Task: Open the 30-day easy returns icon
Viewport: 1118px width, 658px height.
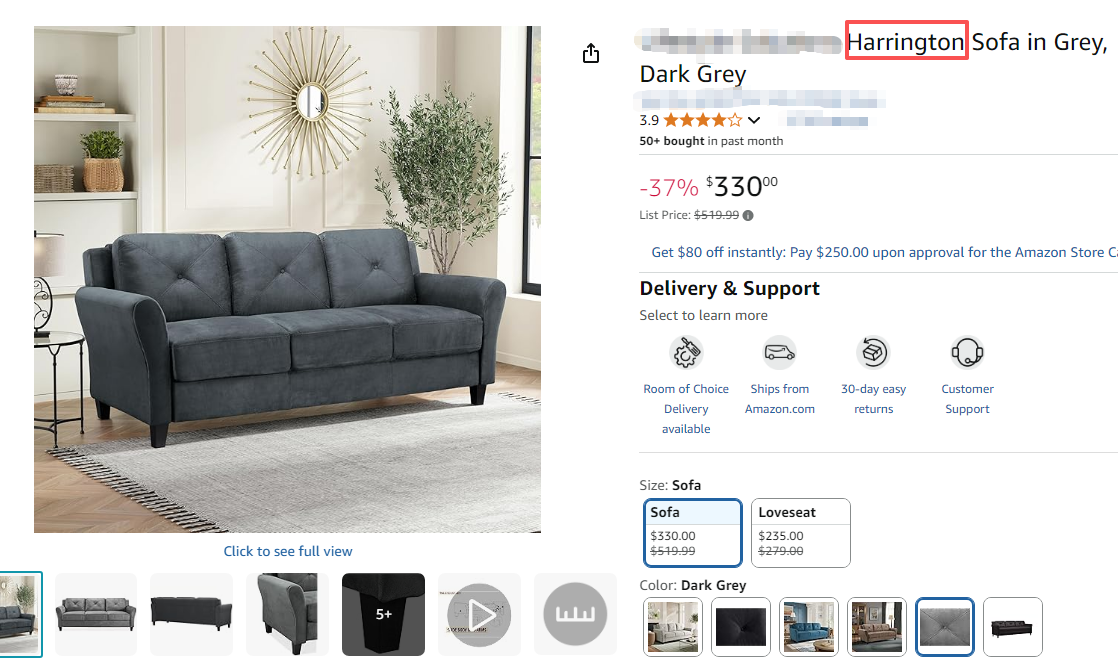Action: (x=873, y=352)
